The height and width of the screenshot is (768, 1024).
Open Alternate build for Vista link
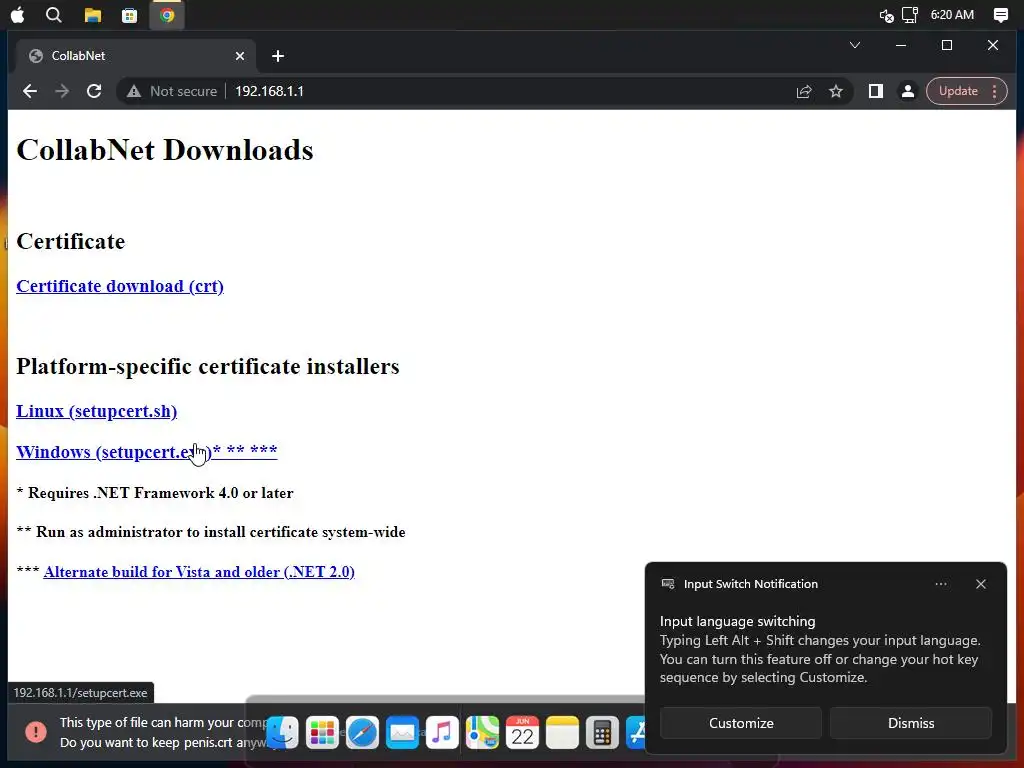point(199,572)
